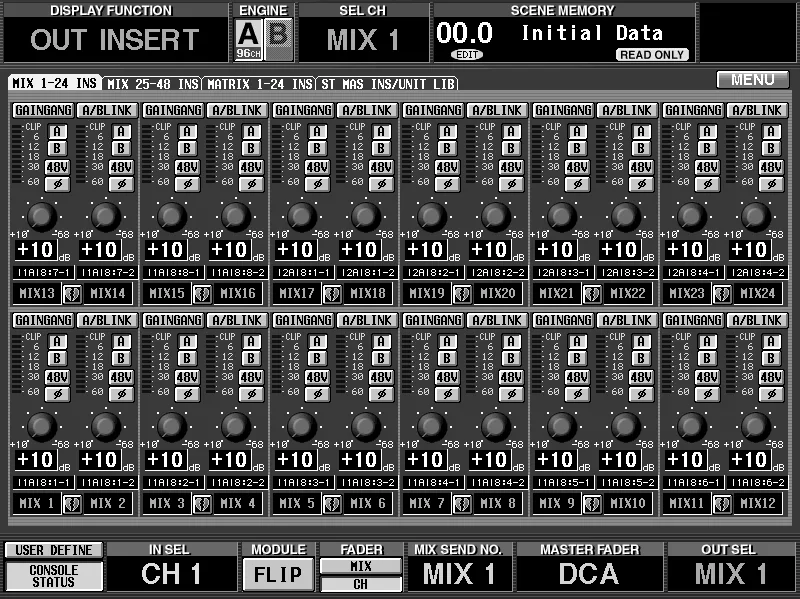Click the I1AI8:1-1 patch field for MIX 1

point(43,482)
